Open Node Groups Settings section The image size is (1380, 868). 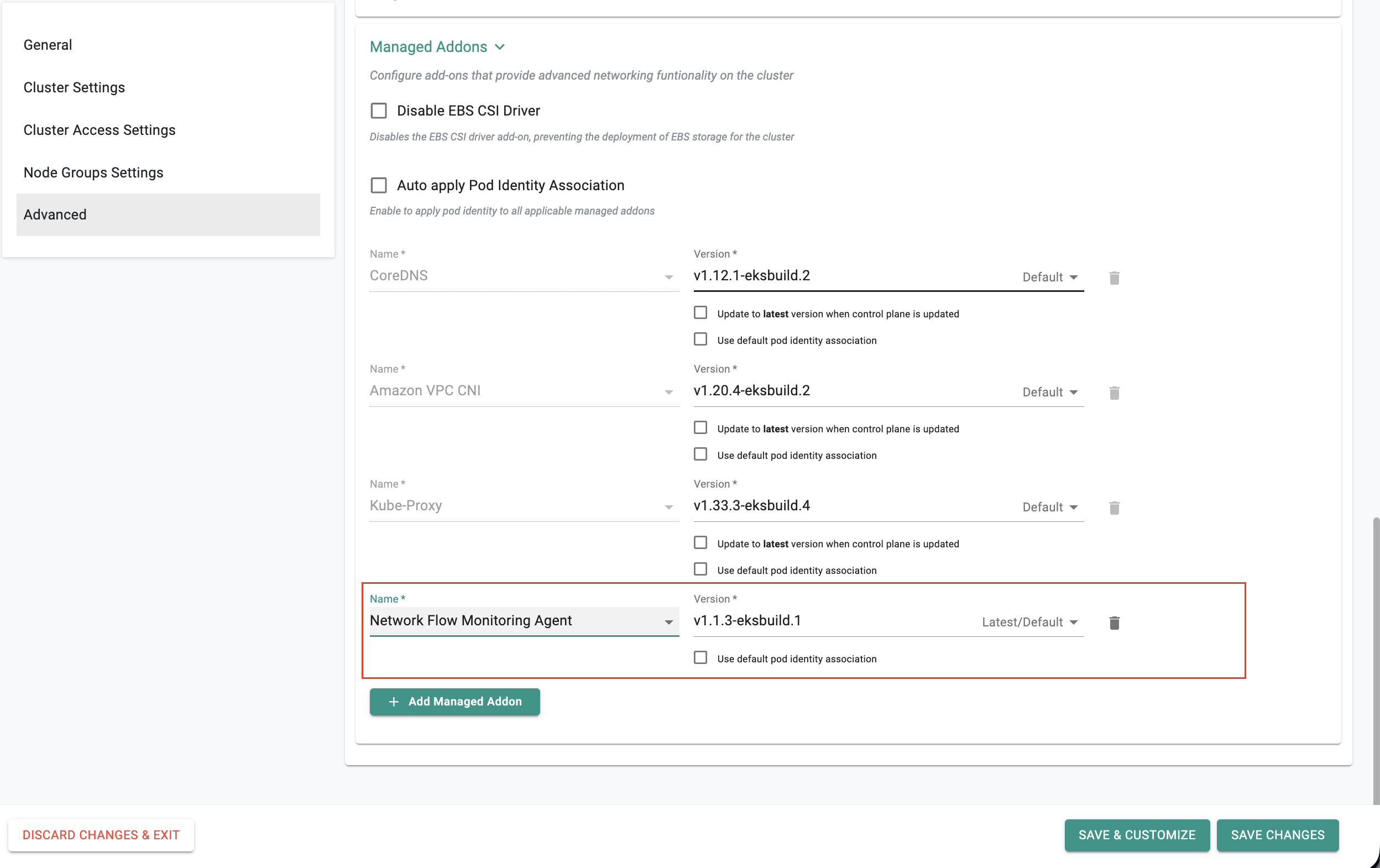93,172
